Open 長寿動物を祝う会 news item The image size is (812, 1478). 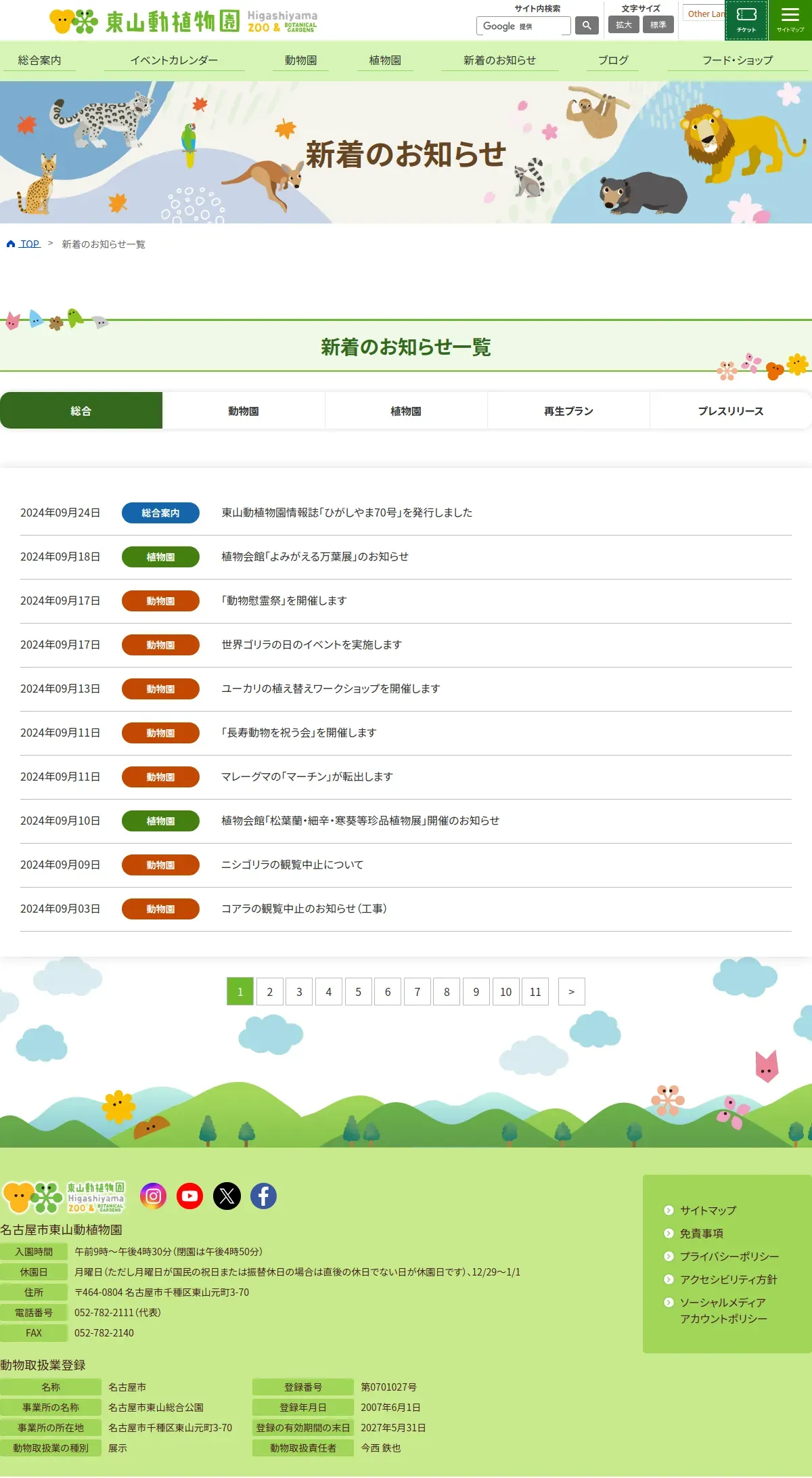[299, 733]
